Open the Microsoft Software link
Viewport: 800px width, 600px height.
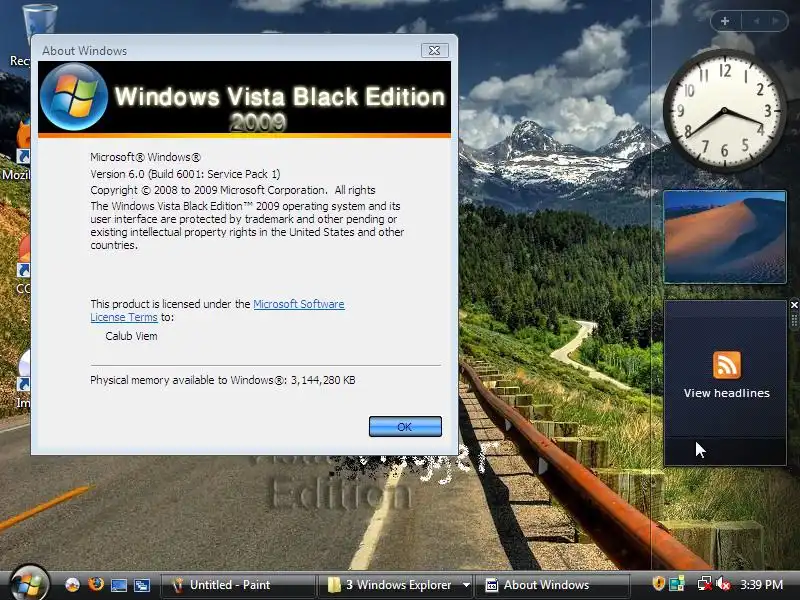coord(298,304)
